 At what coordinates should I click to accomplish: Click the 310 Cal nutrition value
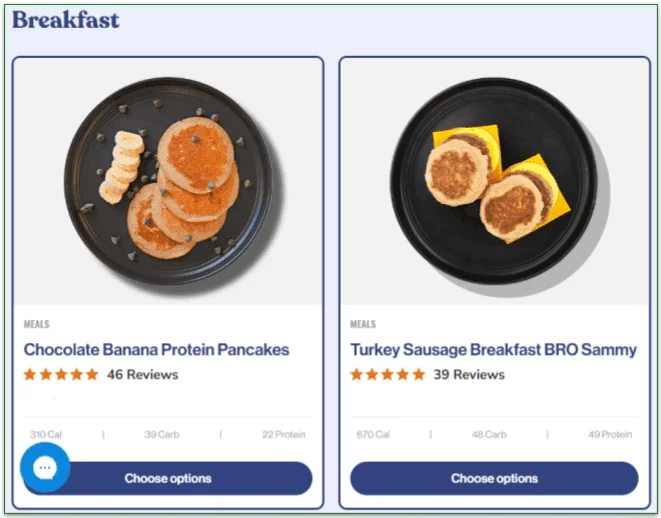(x=46, y=435)
